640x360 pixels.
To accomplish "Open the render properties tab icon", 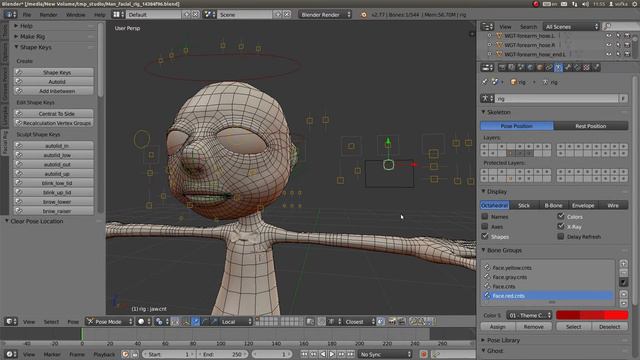I will pyautogui.click(x=502, y=68).
